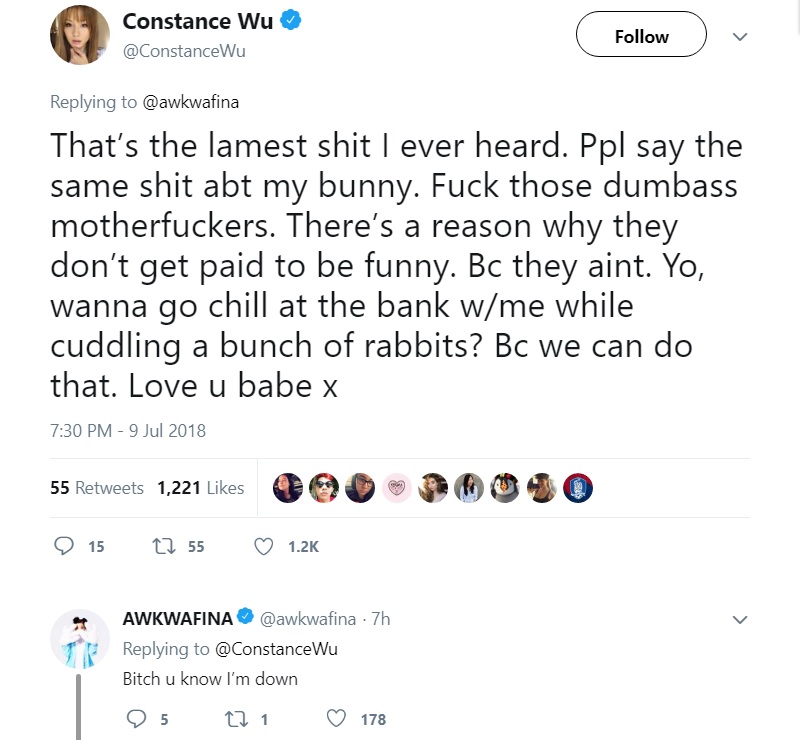Reply to Awkwafina's tweet via its reply icon
The image size is (800, 740).
(x=136, y=719)
